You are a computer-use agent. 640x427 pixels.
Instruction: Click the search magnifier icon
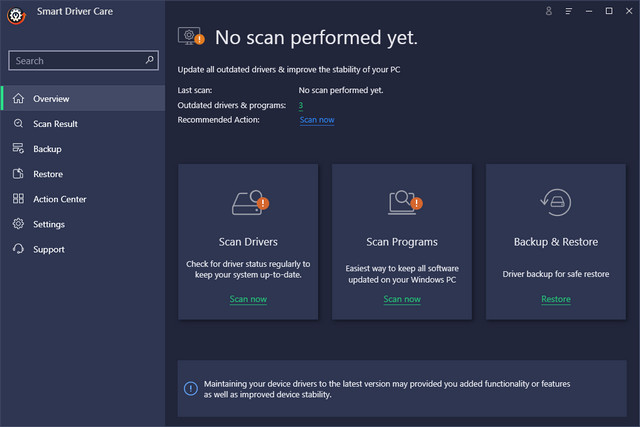click(x=150, y=60)
